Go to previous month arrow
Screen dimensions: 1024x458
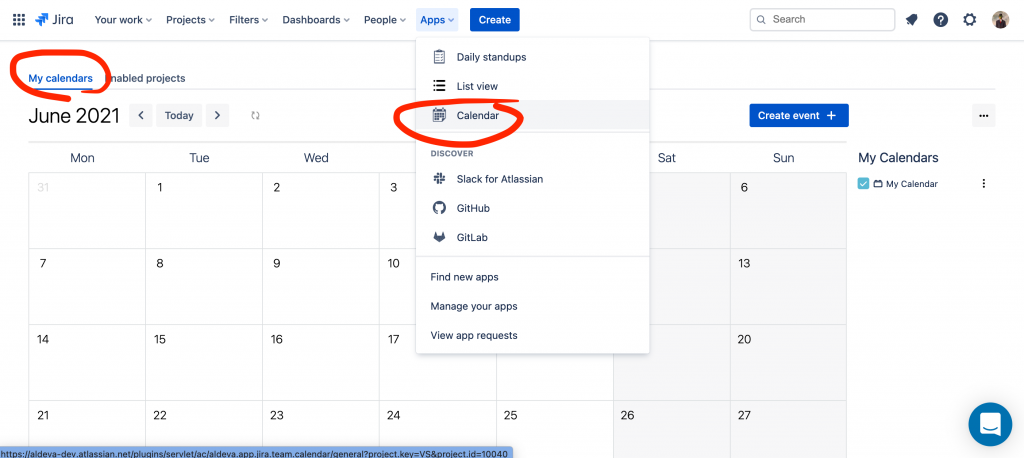(141, 116)
